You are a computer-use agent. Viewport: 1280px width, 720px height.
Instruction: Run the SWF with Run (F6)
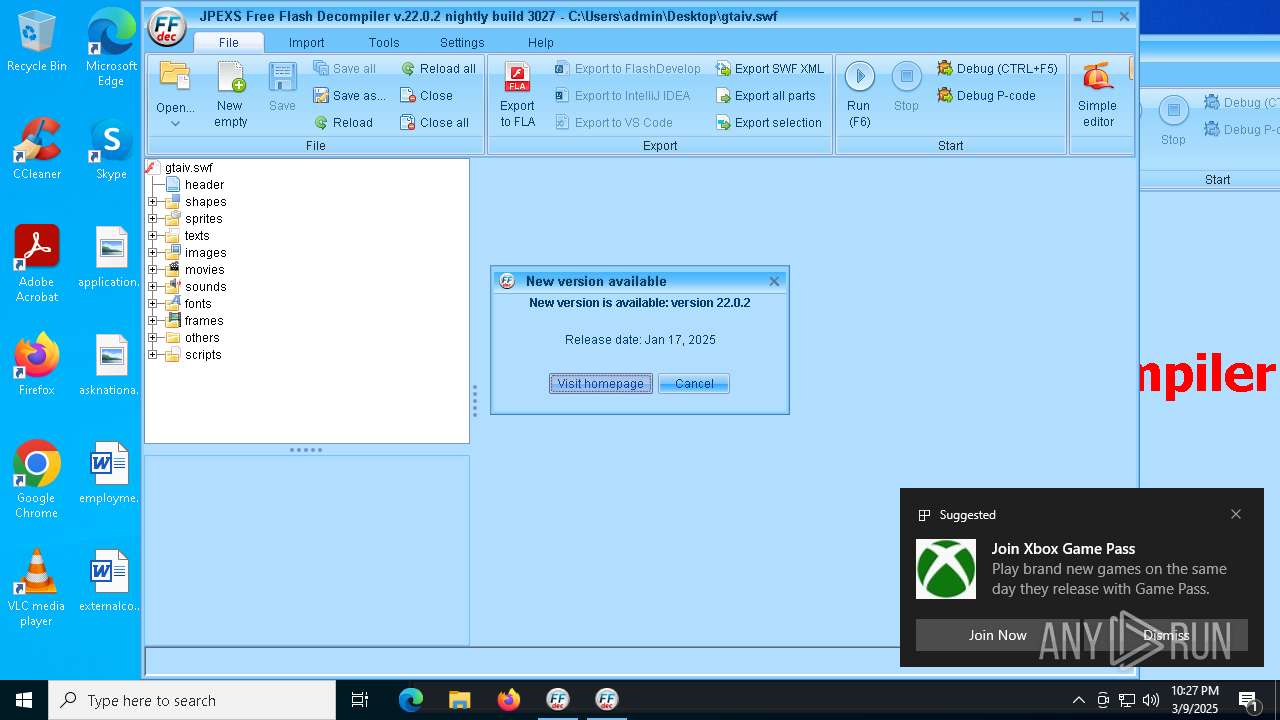click(859, 95)
